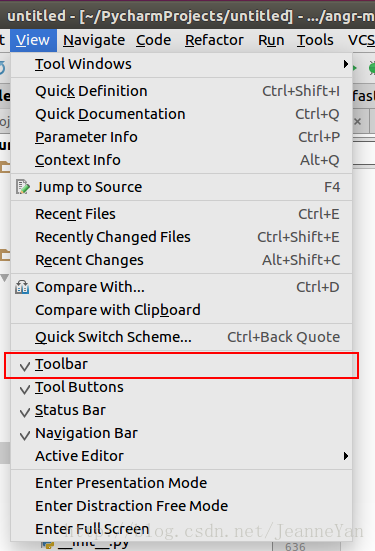Click the green run arrow icon

[x=355, y=68]
